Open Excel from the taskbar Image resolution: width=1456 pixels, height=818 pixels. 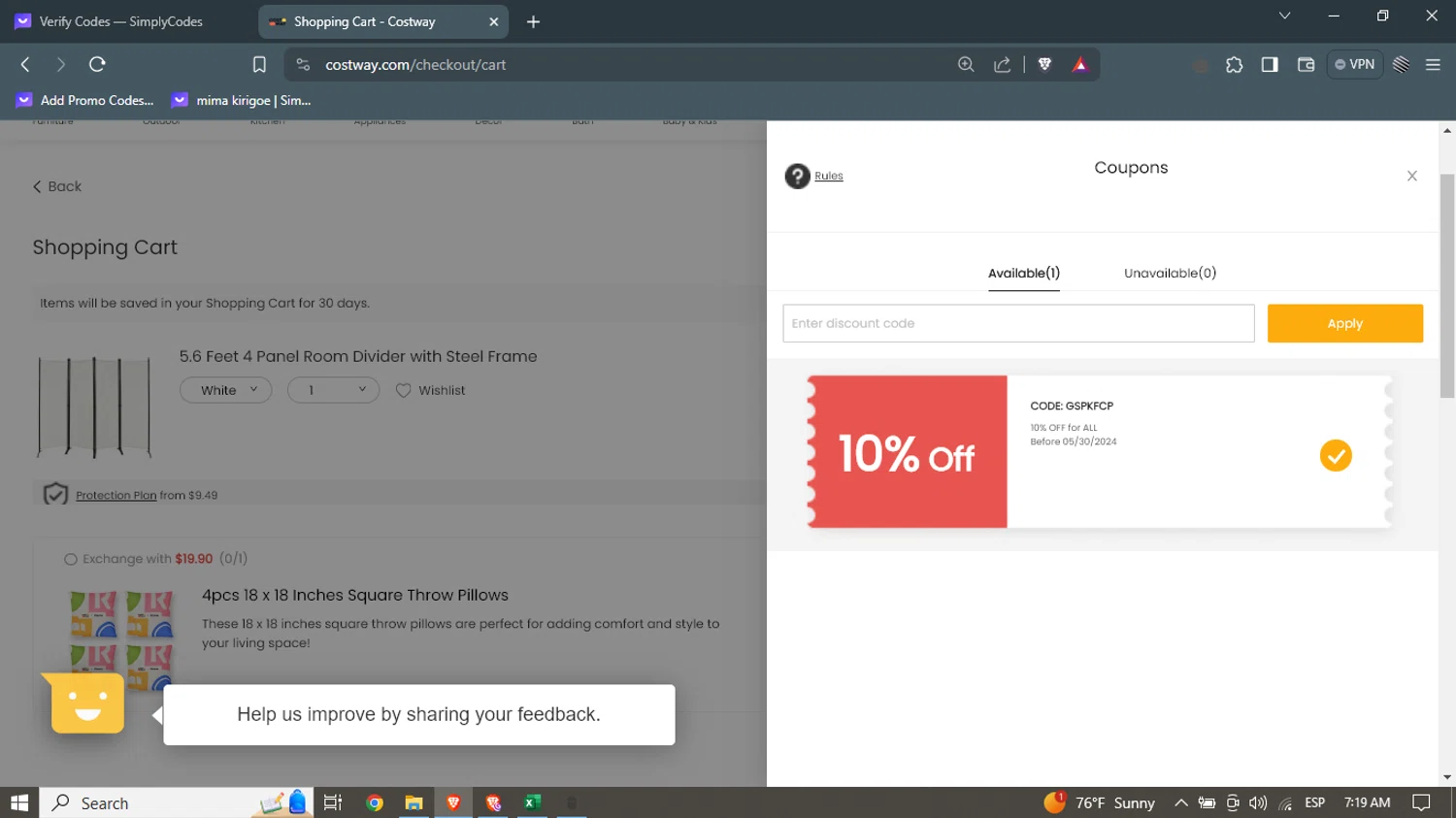tap(532, 802)
